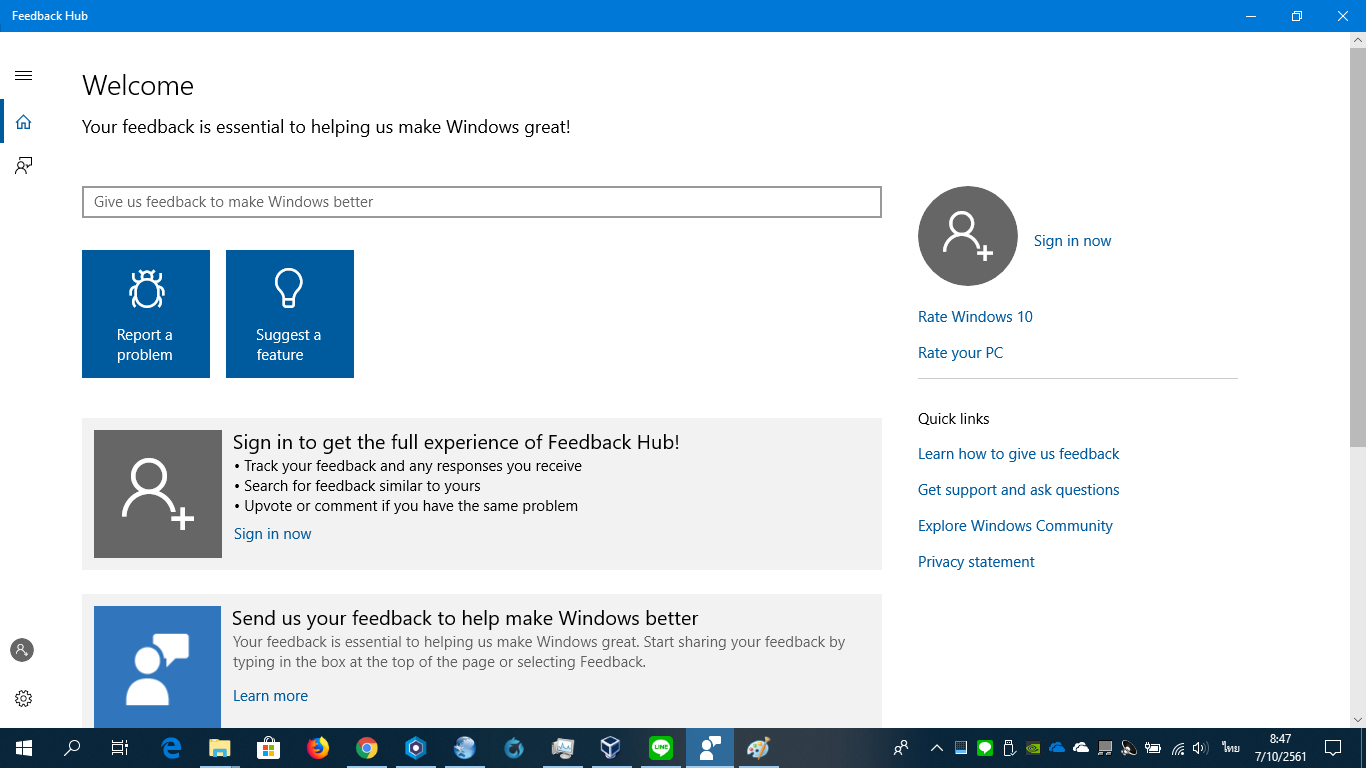Click the scrollbar down arrow
The height and width of the screenshot is (768, 1366).
(1357, 719)
